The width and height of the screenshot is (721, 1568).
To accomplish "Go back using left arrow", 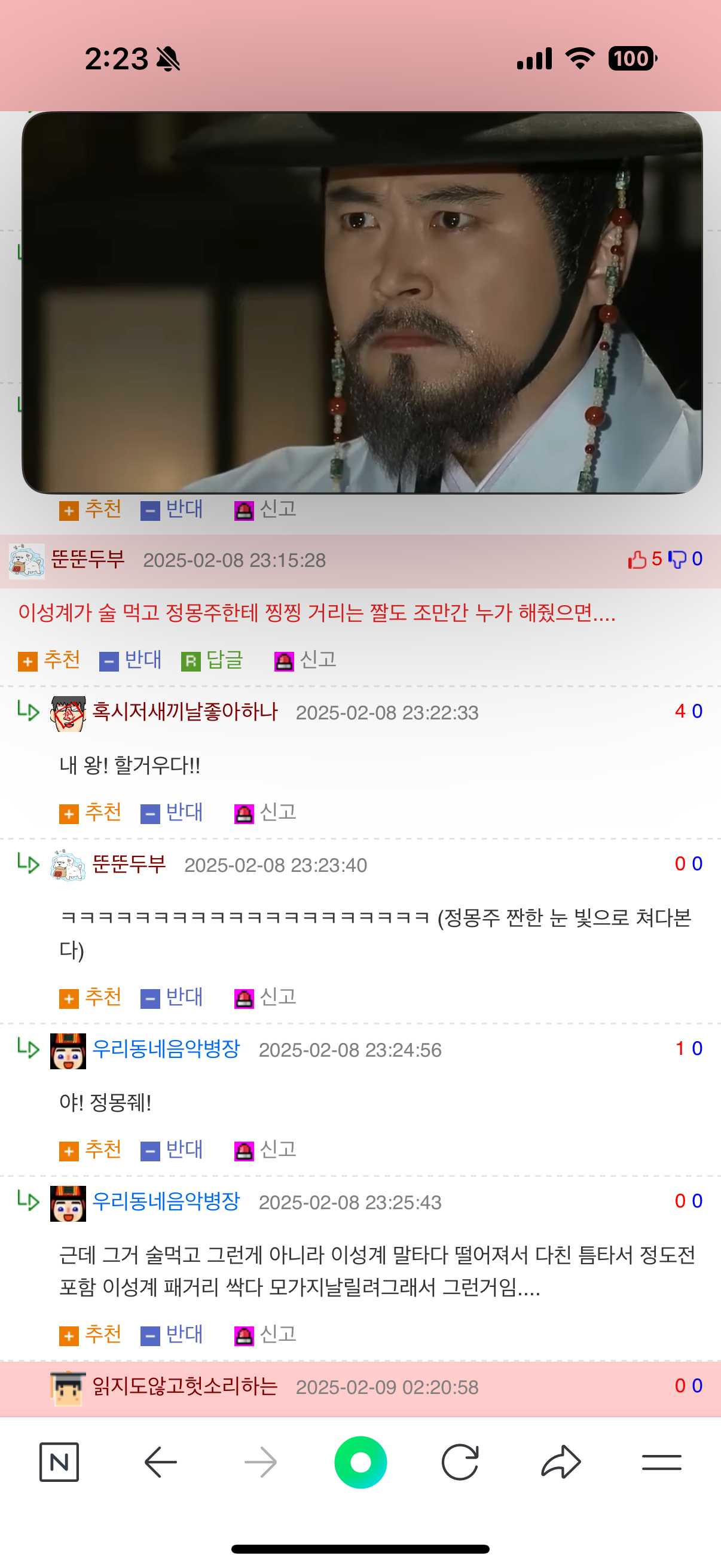I will pyautogui.click(x=161, y=1462).
